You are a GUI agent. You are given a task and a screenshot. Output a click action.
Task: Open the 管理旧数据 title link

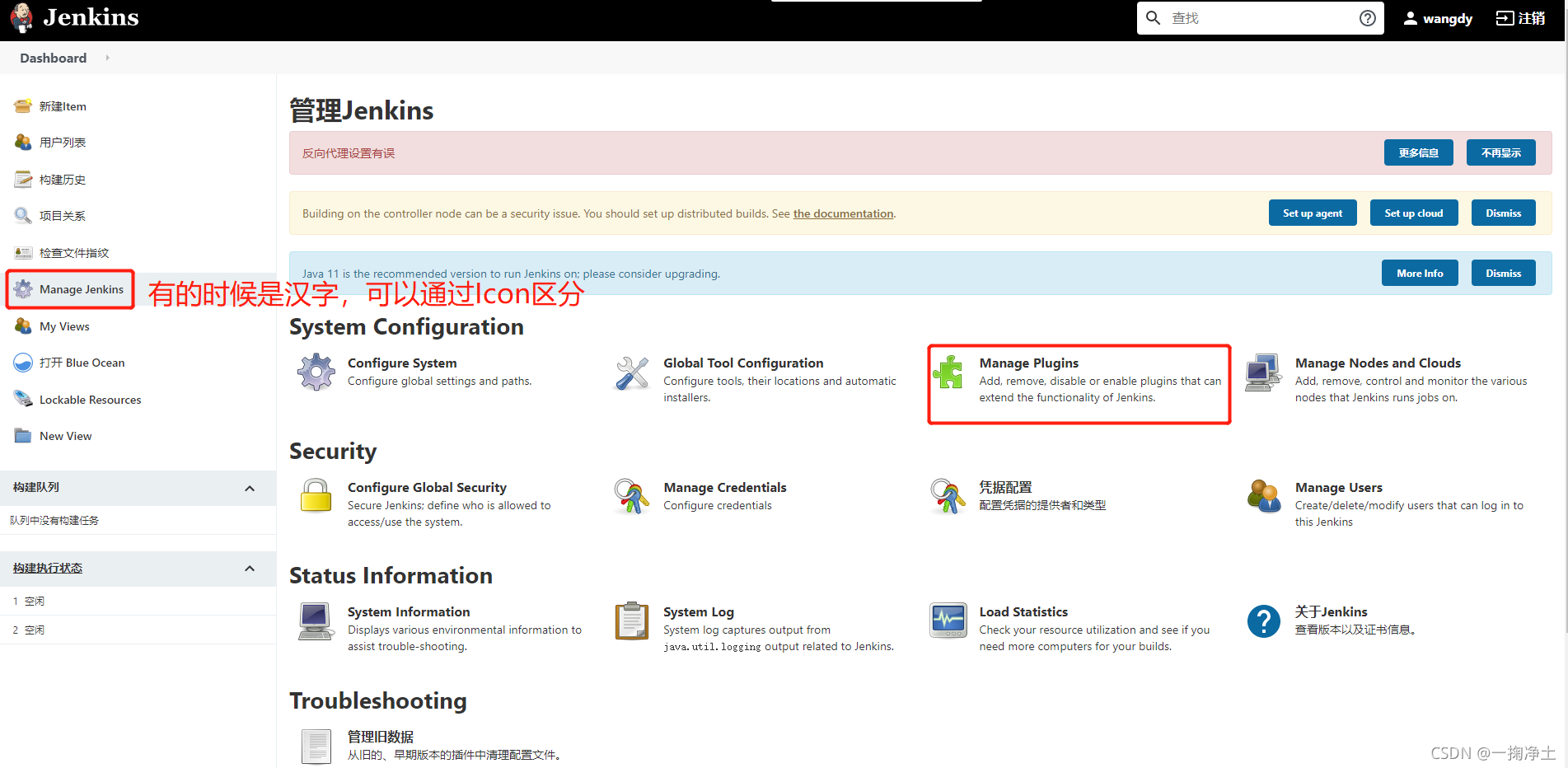click(x=381, y=737)
